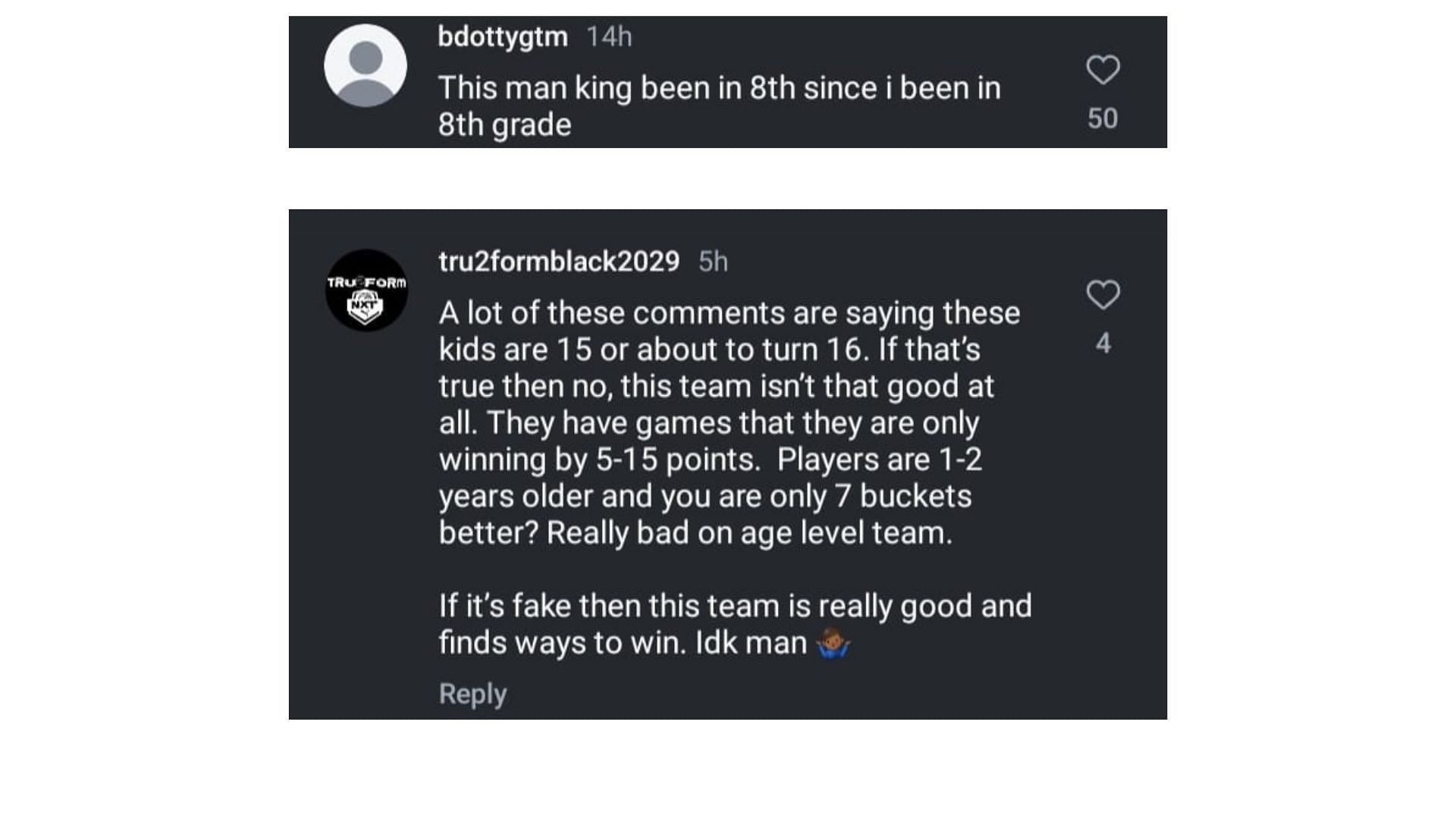The image size is (1456, 819).
Task: Click the line "winning by 5-15 points"
Action: click(599, 460)
